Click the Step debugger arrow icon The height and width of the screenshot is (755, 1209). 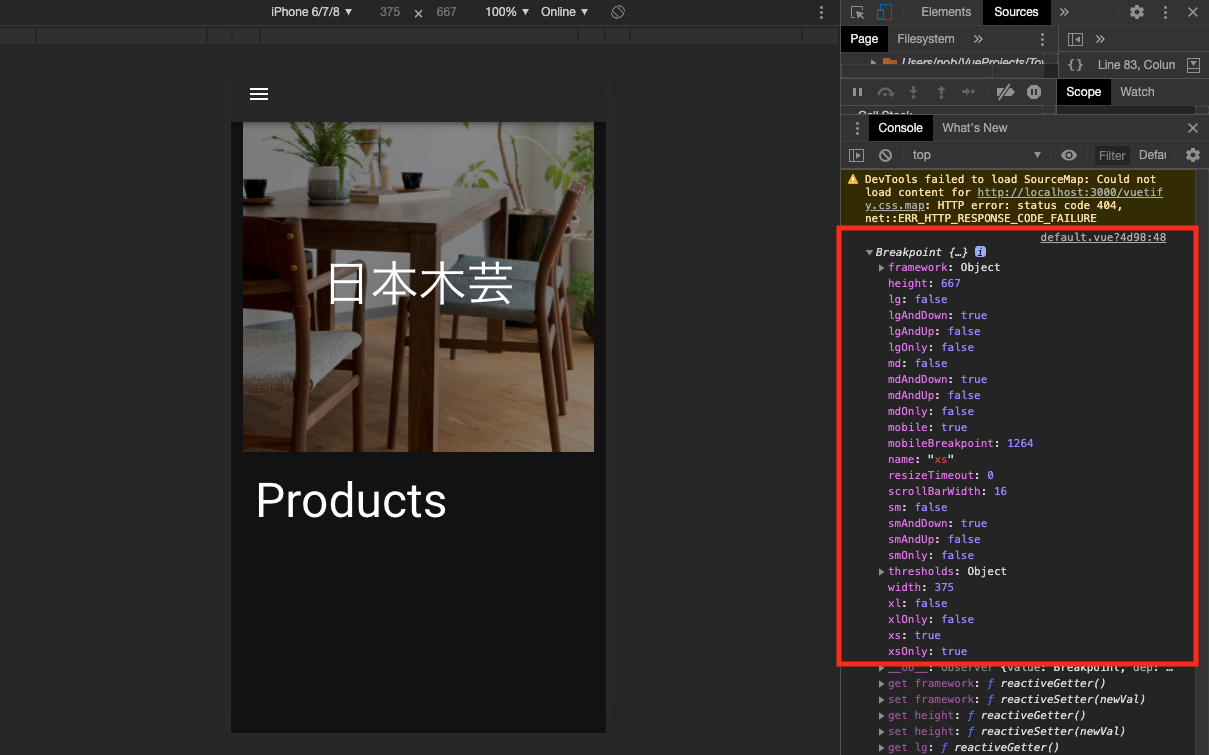968,92
